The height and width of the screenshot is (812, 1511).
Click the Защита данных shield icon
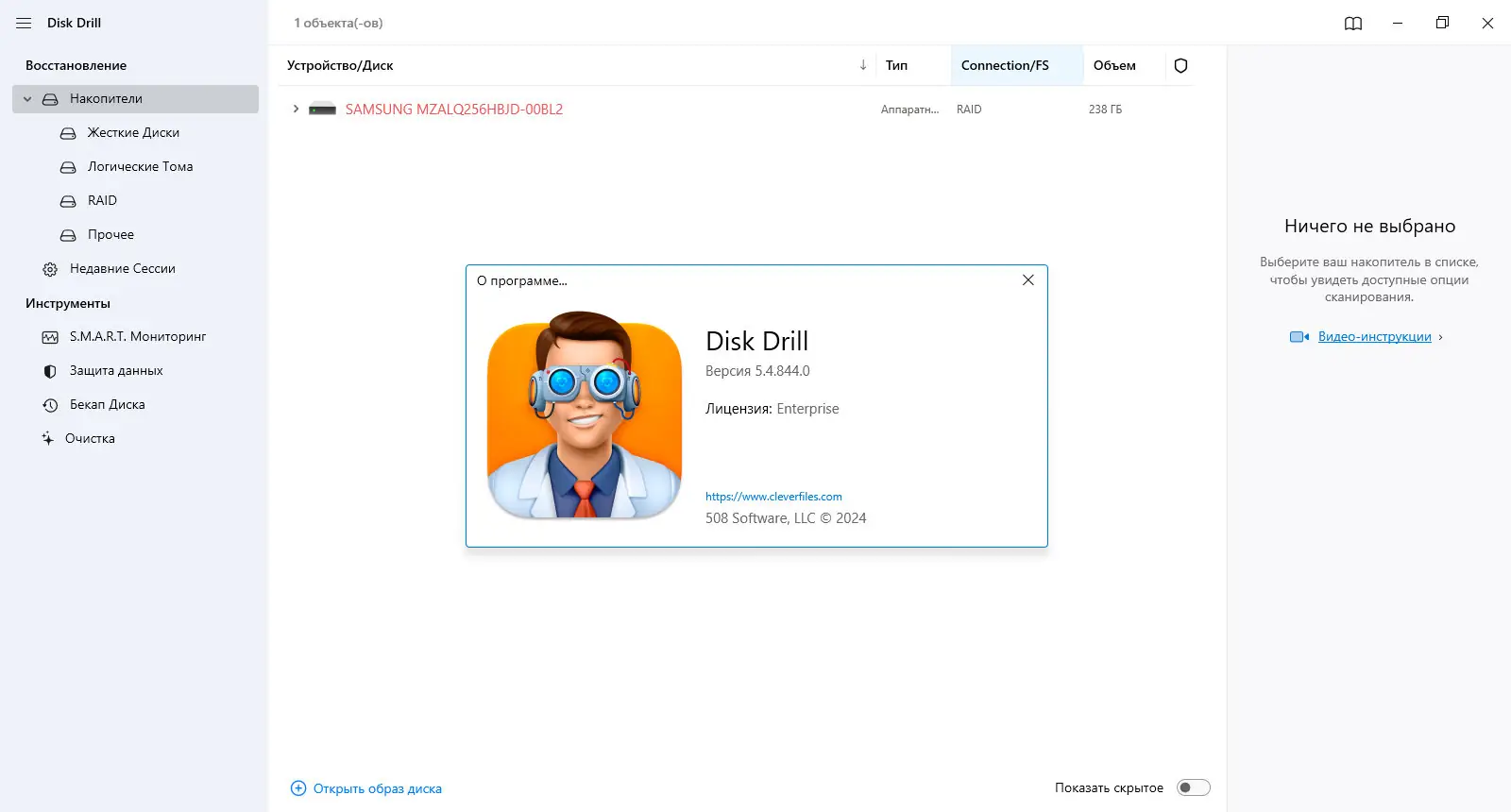point(50,371)
